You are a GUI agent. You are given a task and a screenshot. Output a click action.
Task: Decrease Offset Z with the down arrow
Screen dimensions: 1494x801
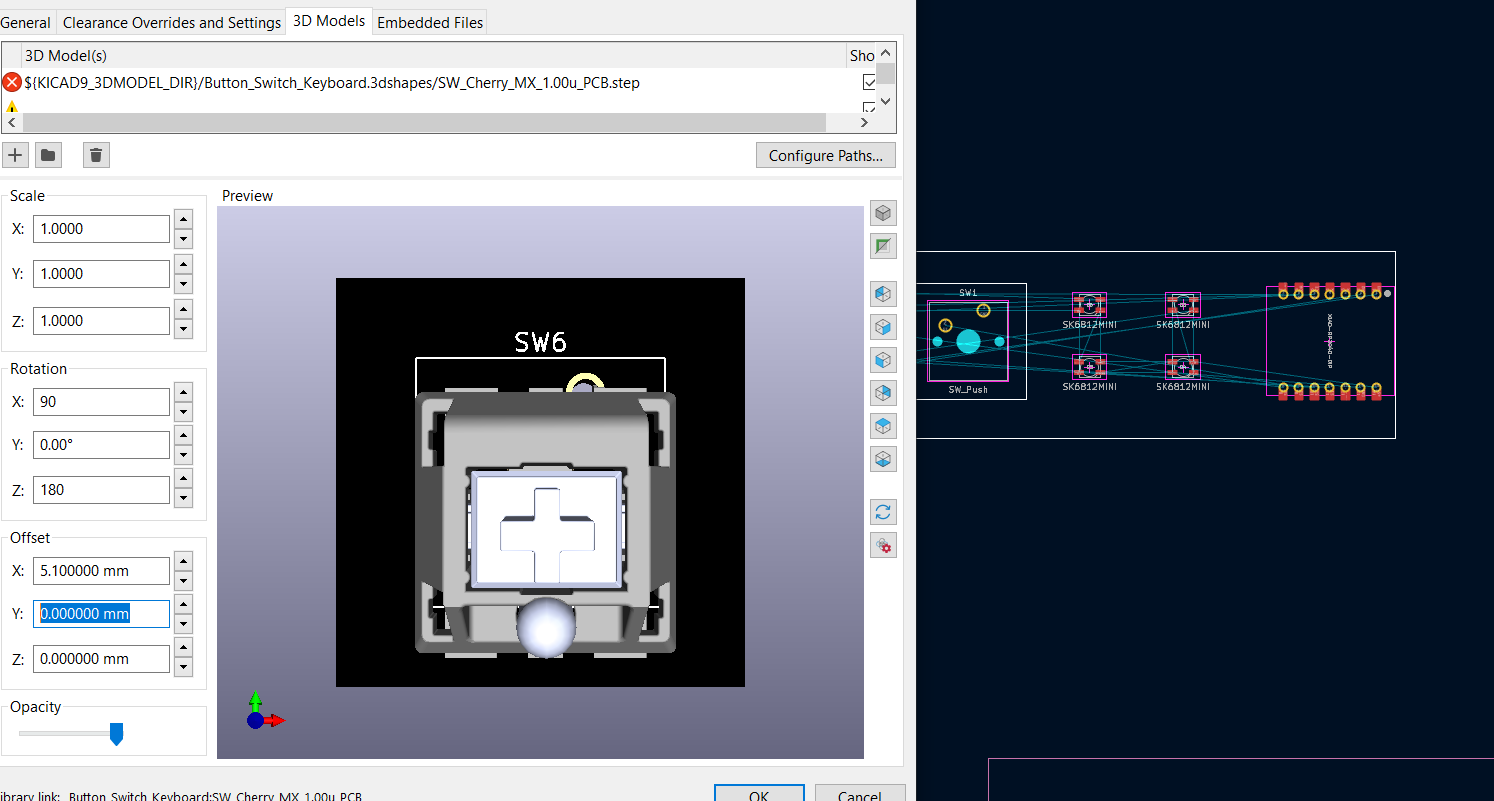182,666
